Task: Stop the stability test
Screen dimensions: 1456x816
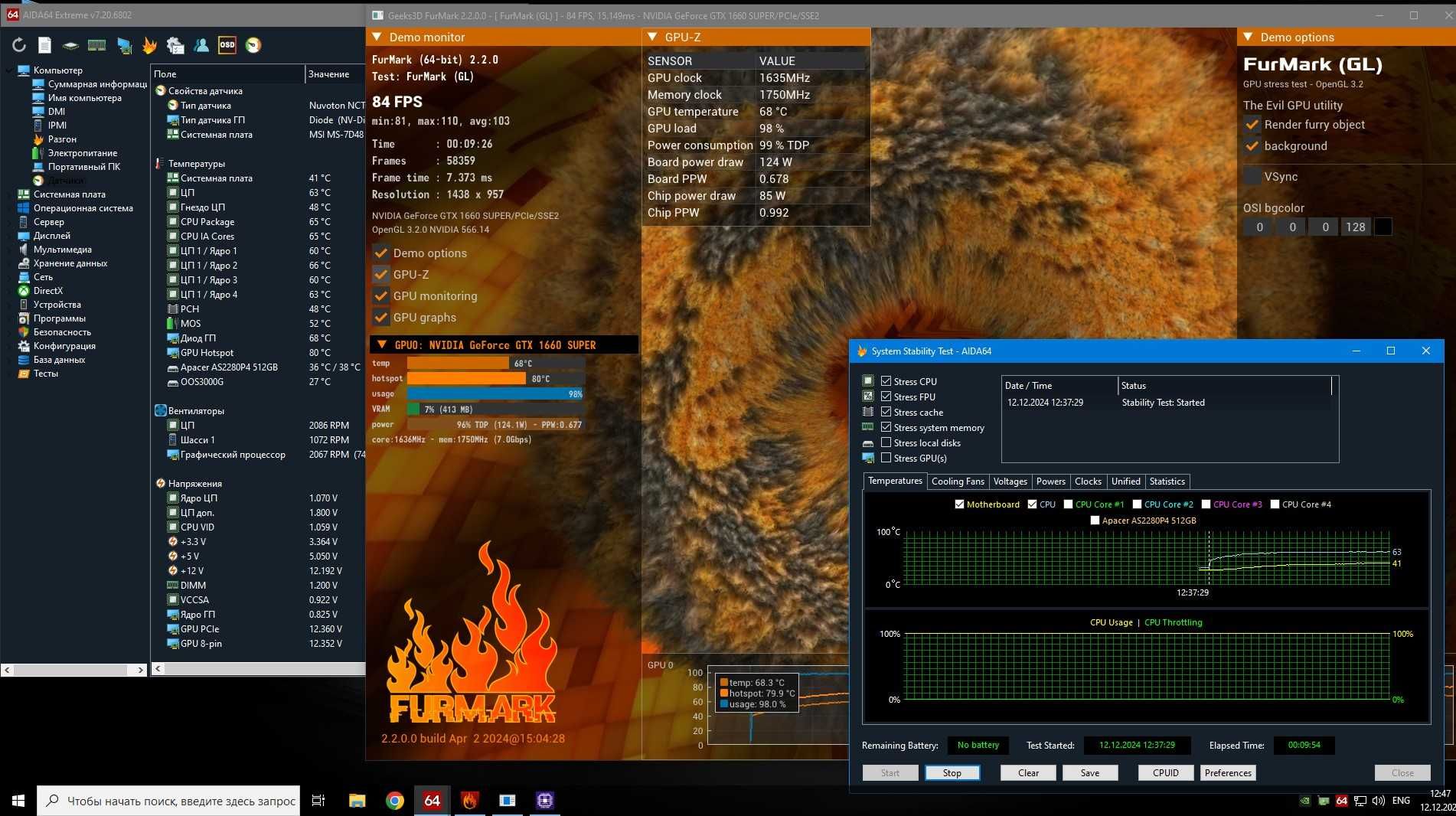Action: [952, 773]
